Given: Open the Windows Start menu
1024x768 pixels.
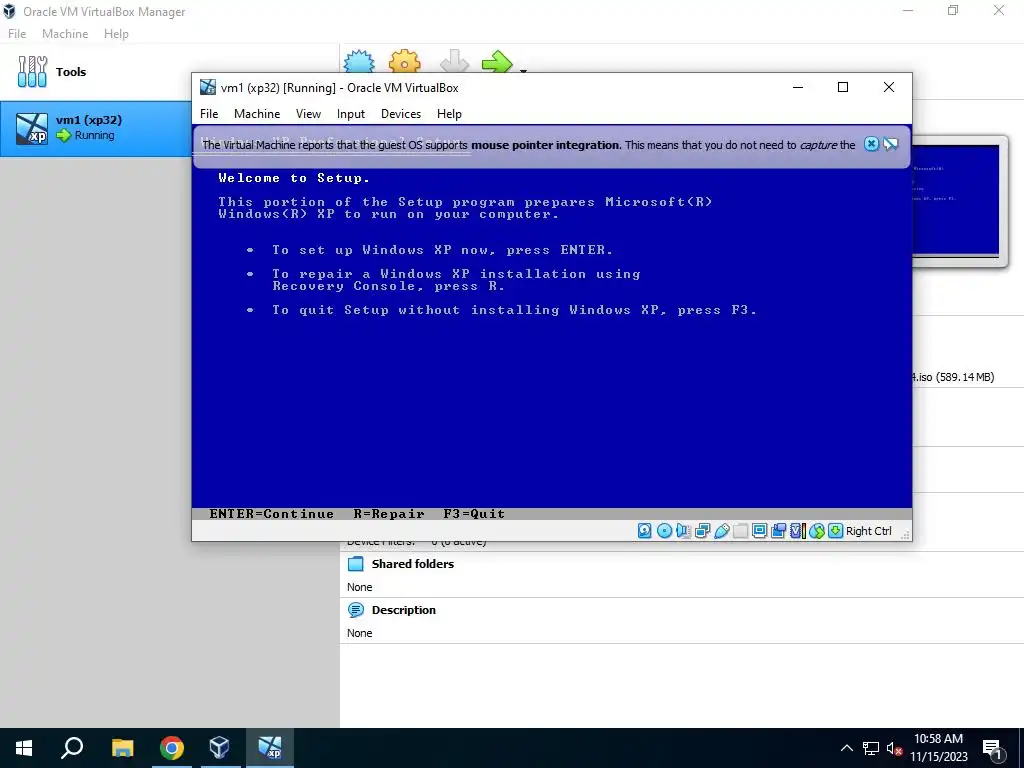Looking at the screenshot, I should click(x=24, y=748).
